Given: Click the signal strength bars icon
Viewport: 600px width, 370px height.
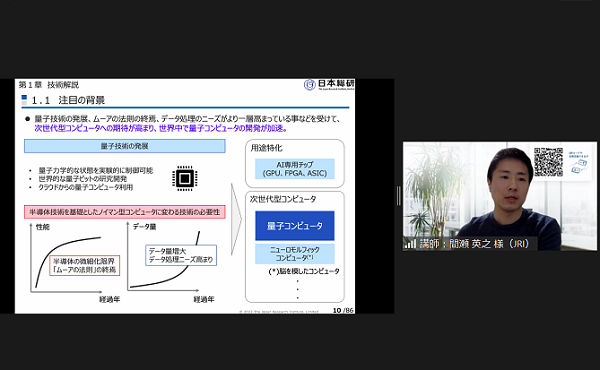Looking at the screenshot, I should click(411, 244).
